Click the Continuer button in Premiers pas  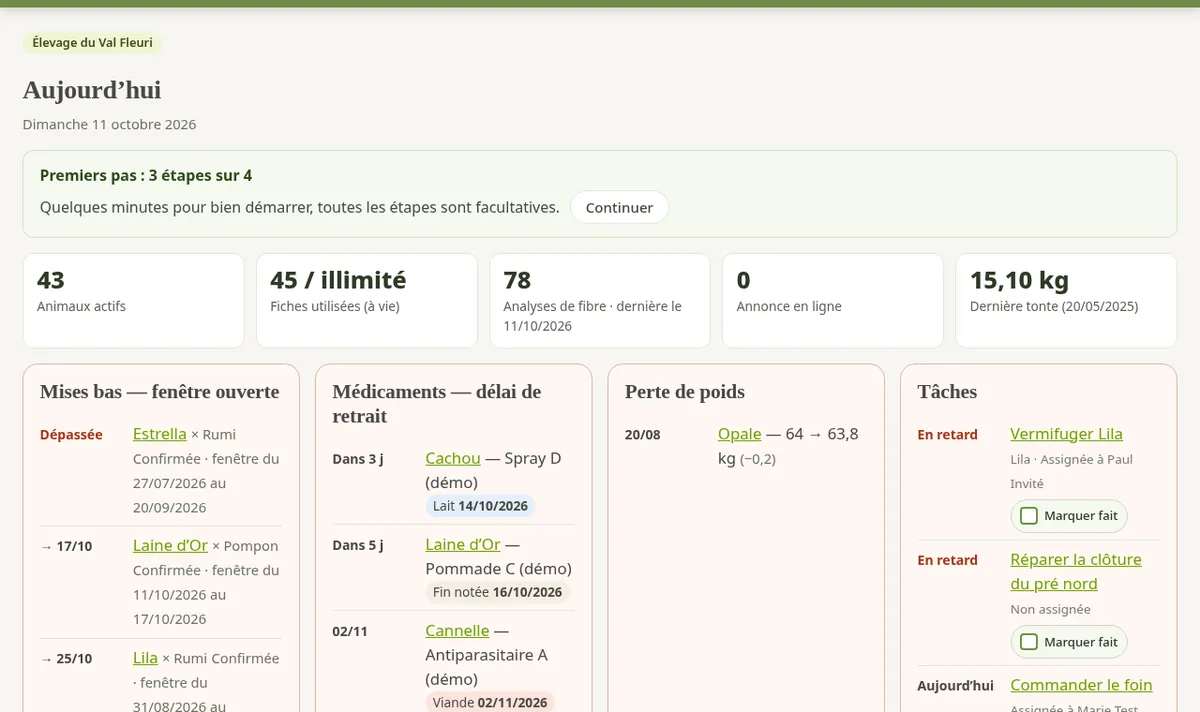pos(619,208)
